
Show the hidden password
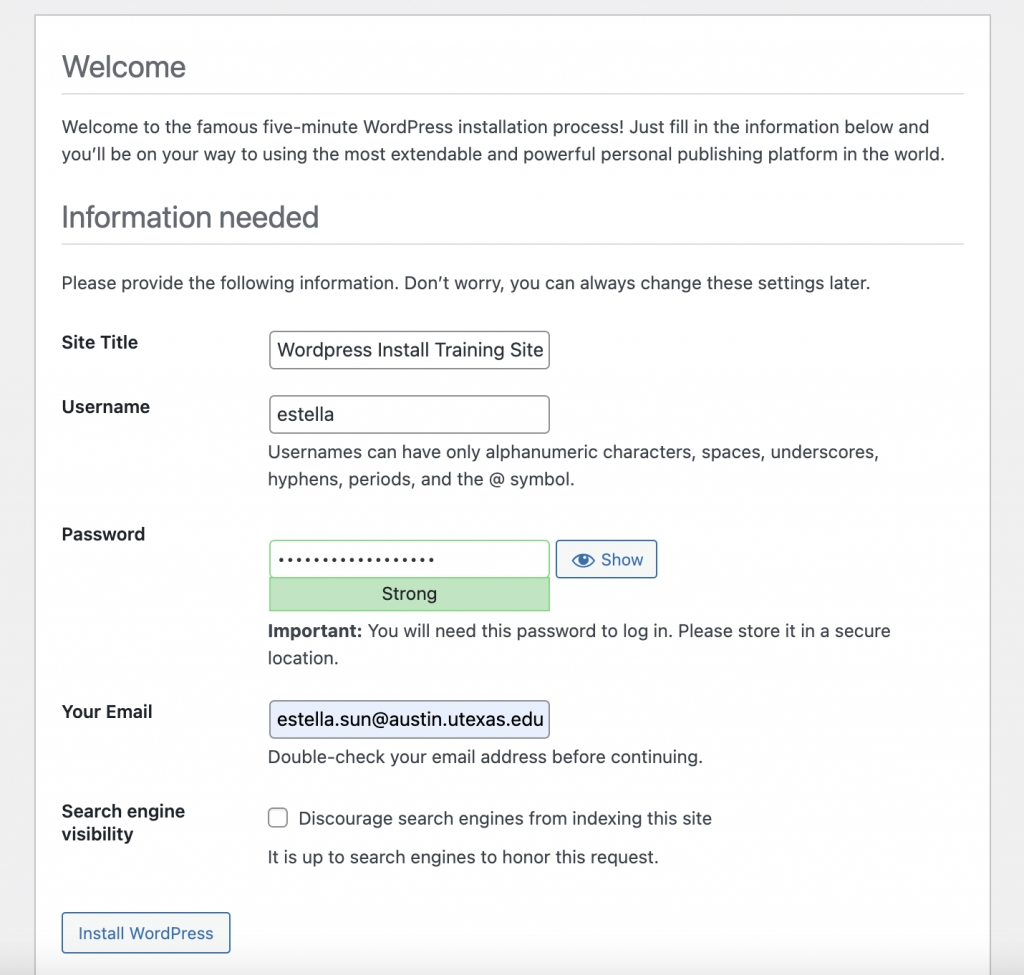click(x=606, y=559)
